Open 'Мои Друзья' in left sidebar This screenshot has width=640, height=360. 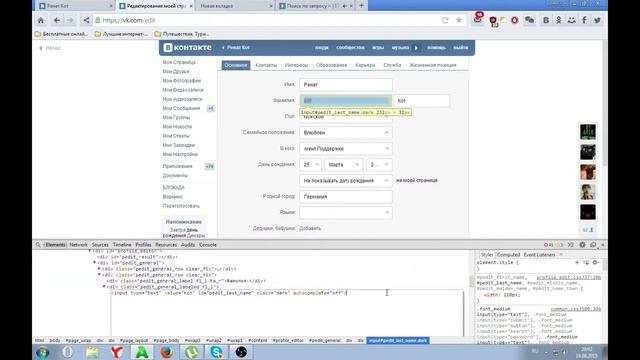click(x=176, y=71)
